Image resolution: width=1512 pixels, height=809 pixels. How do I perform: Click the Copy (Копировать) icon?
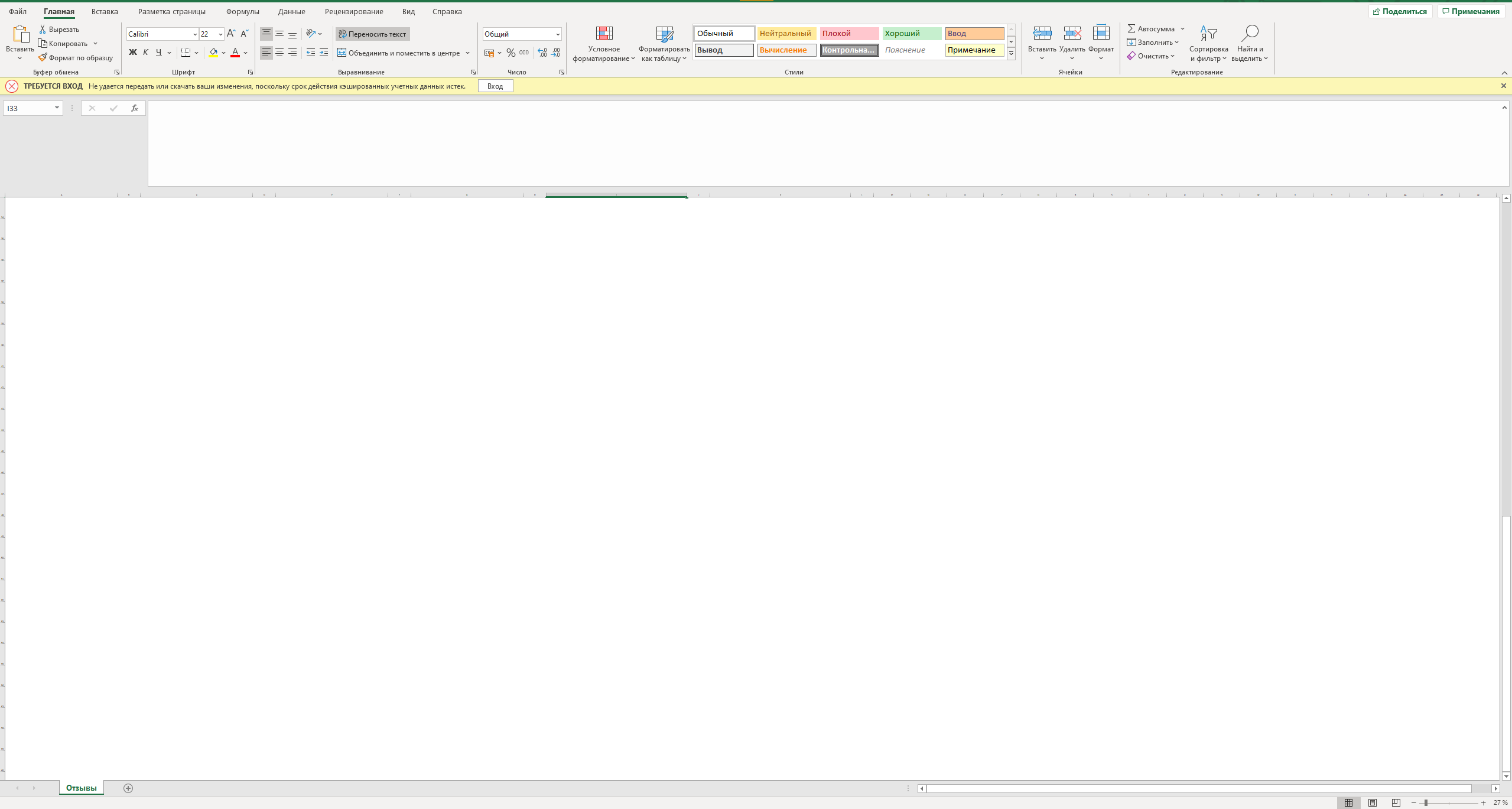pyautogui.click(x=43, y=43)
